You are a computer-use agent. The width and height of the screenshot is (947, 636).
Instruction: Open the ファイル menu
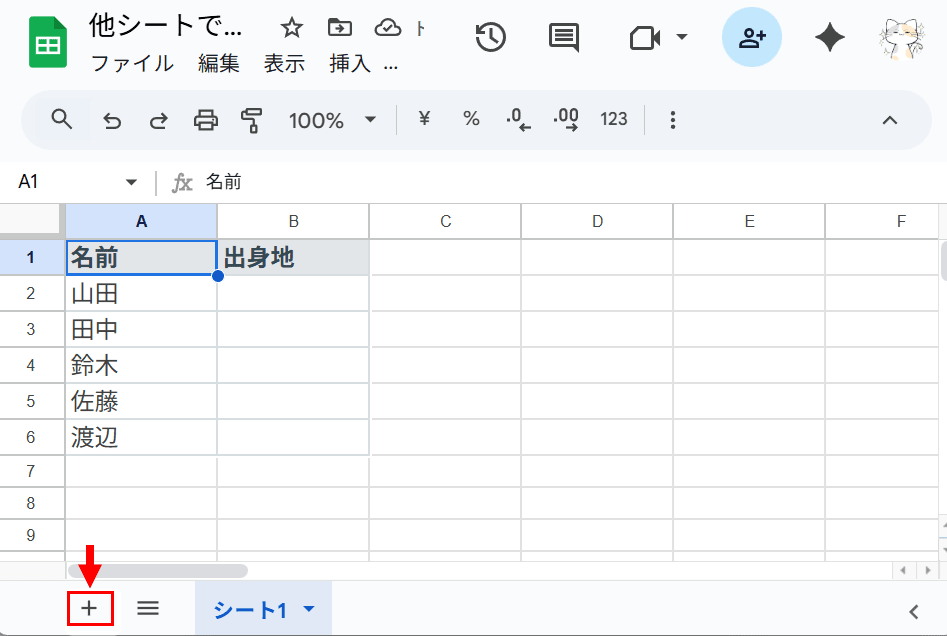point(132,64)
